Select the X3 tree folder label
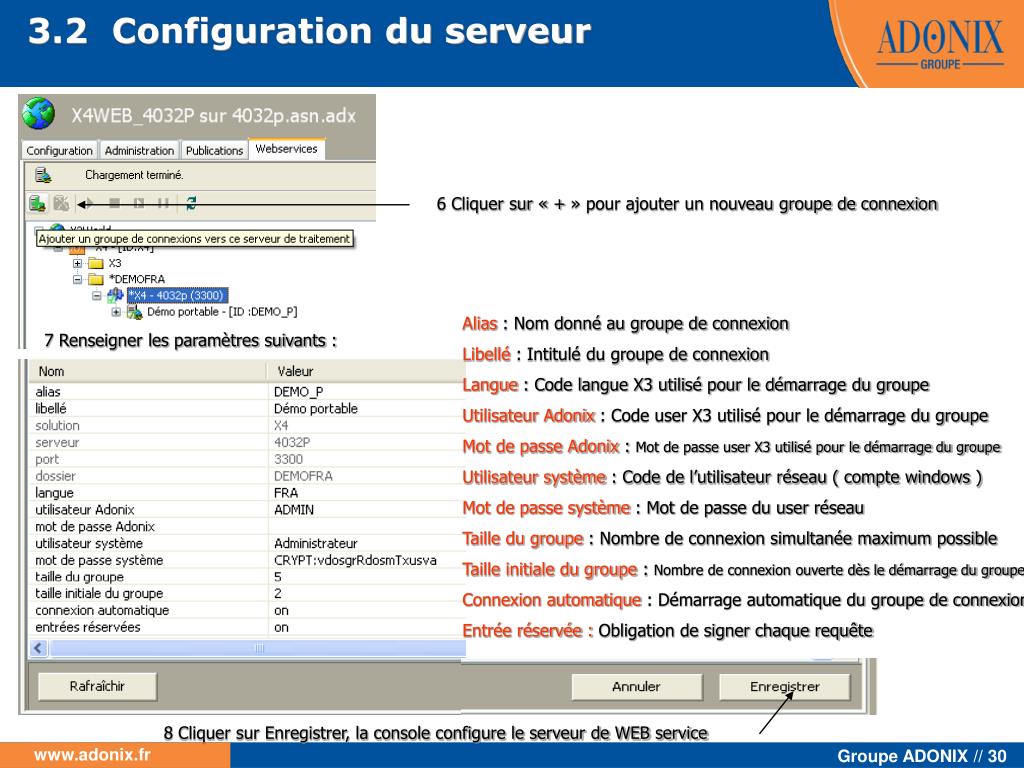Viewport: 1024px width, 768px height. click(x=115, y=263)
